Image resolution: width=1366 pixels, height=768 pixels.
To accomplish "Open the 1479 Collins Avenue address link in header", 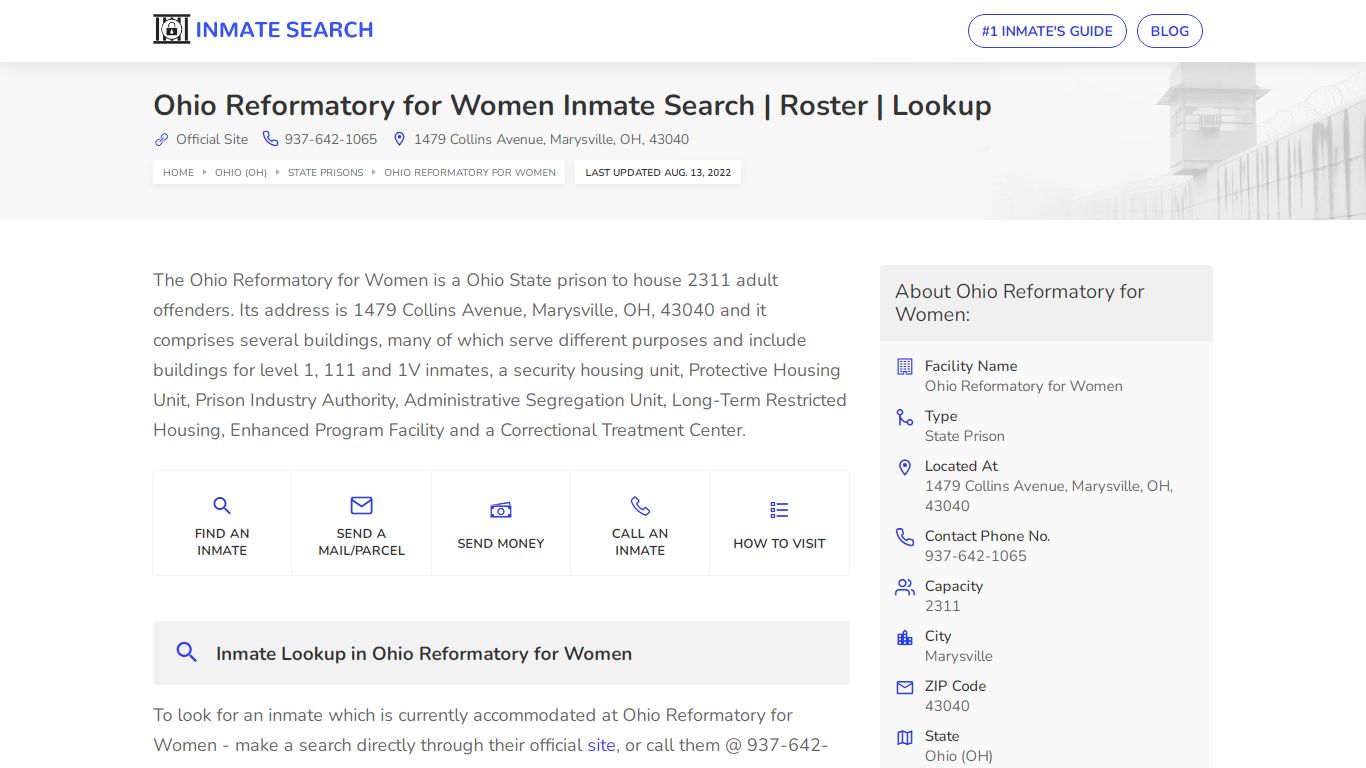I will [x=551, y=139].
